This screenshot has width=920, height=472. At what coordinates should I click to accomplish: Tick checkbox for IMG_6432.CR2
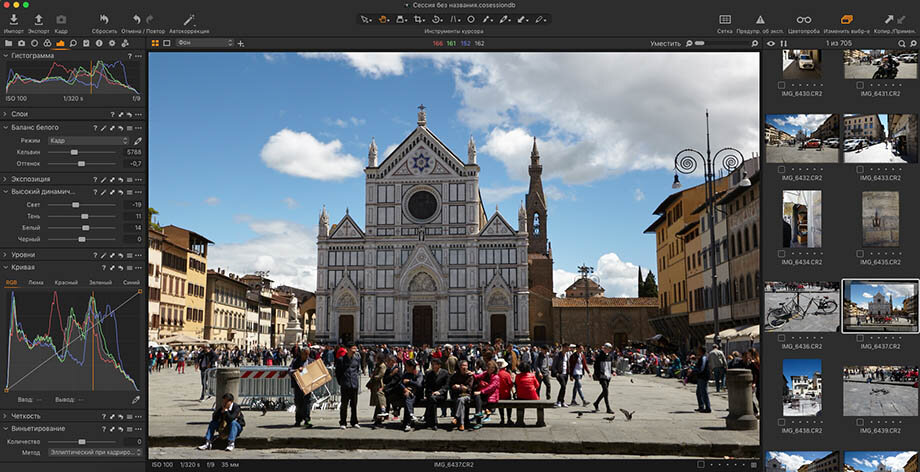pyautogui.click(x=781, y=169)
